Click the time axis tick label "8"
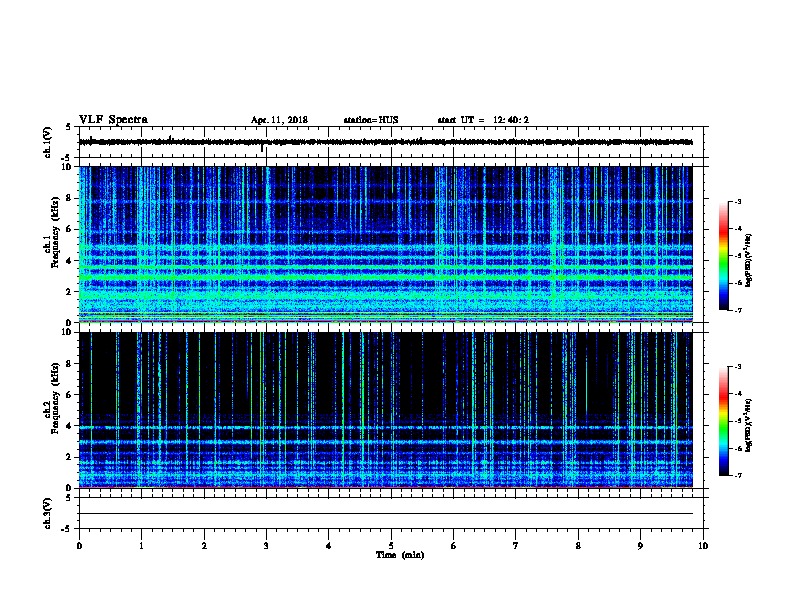Viewport: 792px width, 612px height. tap(578, 546)
